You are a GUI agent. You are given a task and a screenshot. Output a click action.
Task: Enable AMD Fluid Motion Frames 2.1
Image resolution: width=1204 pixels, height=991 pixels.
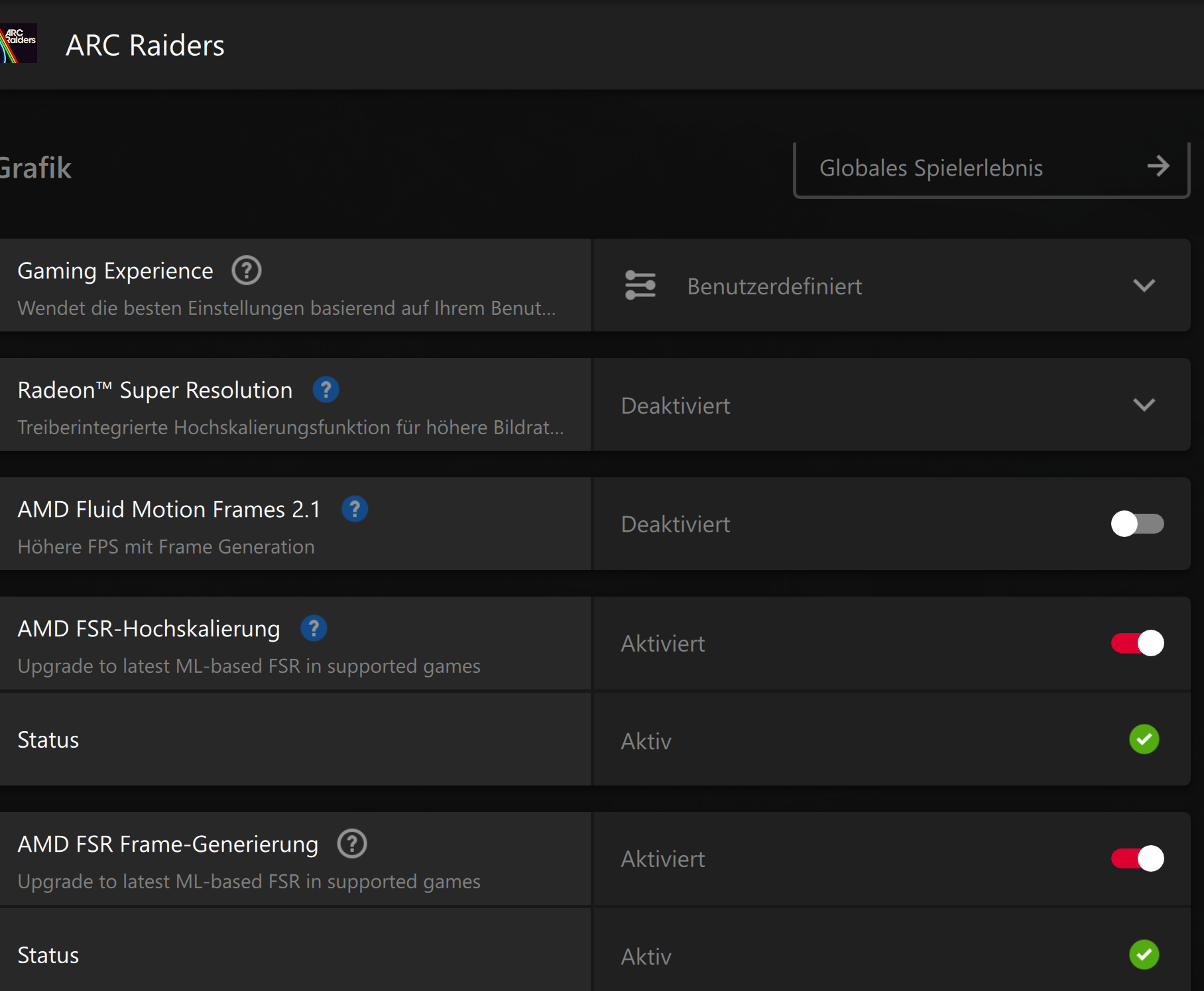[1137, 524]
